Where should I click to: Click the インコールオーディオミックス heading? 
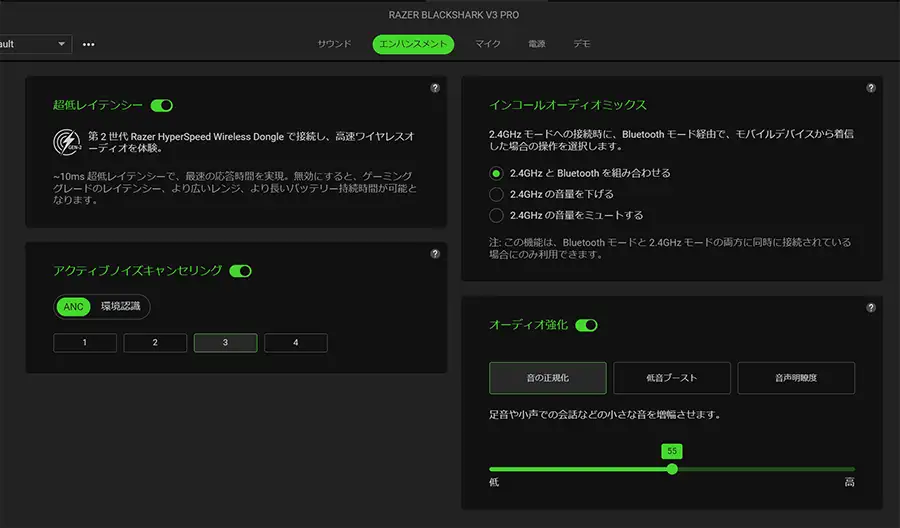point(568,105)
